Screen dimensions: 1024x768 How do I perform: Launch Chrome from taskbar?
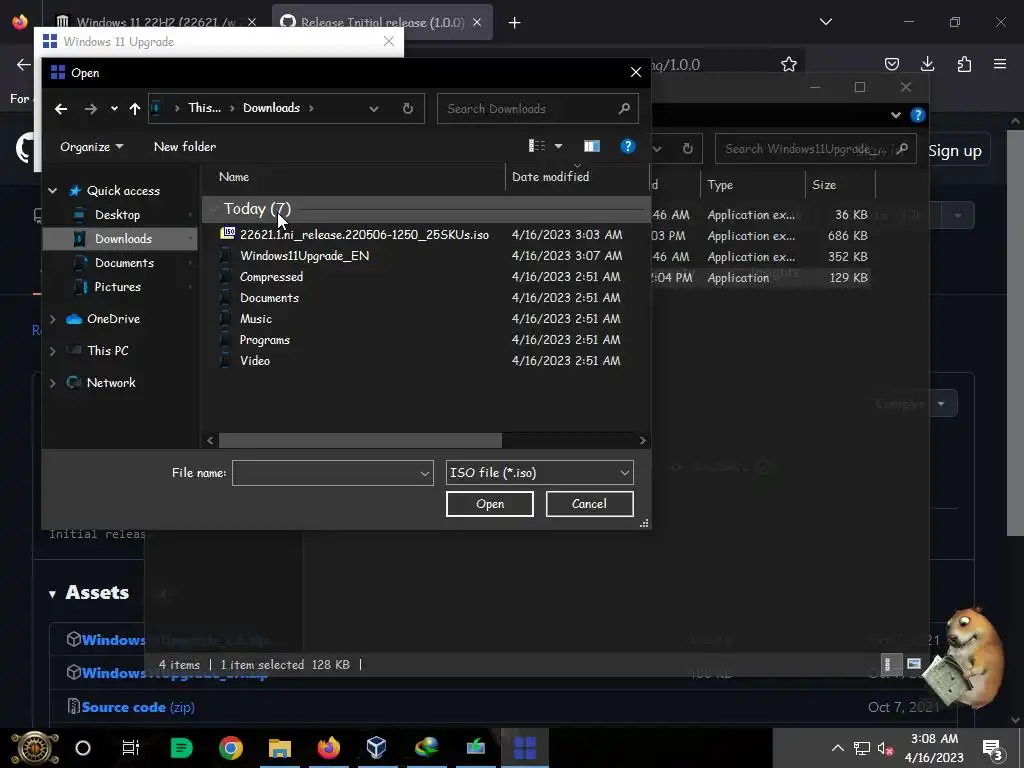coord(231,748)
